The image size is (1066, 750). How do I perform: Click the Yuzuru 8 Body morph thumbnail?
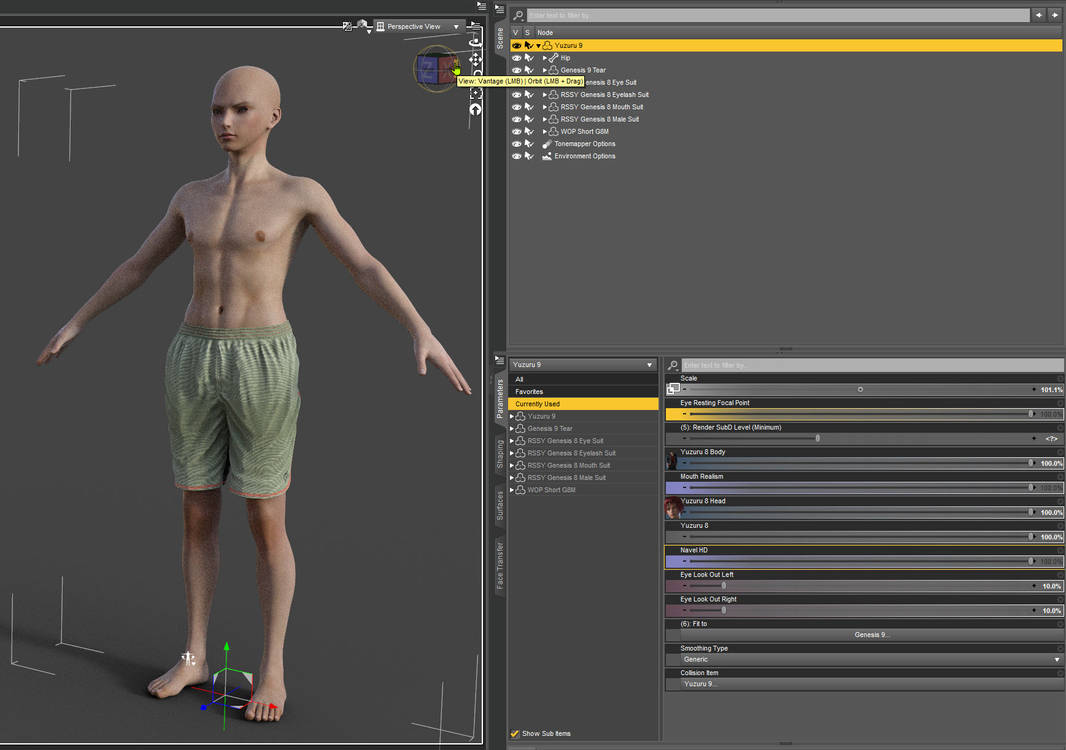[672, 460]
